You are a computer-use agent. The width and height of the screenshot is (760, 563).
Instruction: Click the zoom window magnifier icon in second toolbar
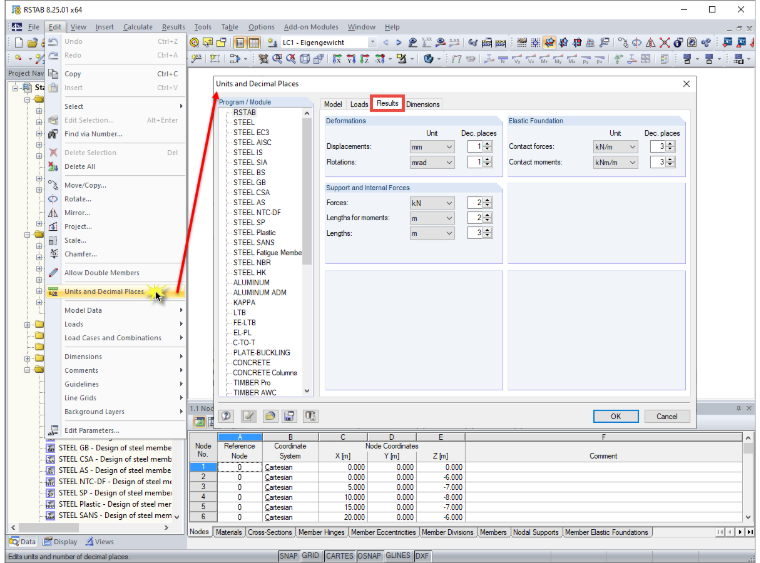click(x=277, y=59)
